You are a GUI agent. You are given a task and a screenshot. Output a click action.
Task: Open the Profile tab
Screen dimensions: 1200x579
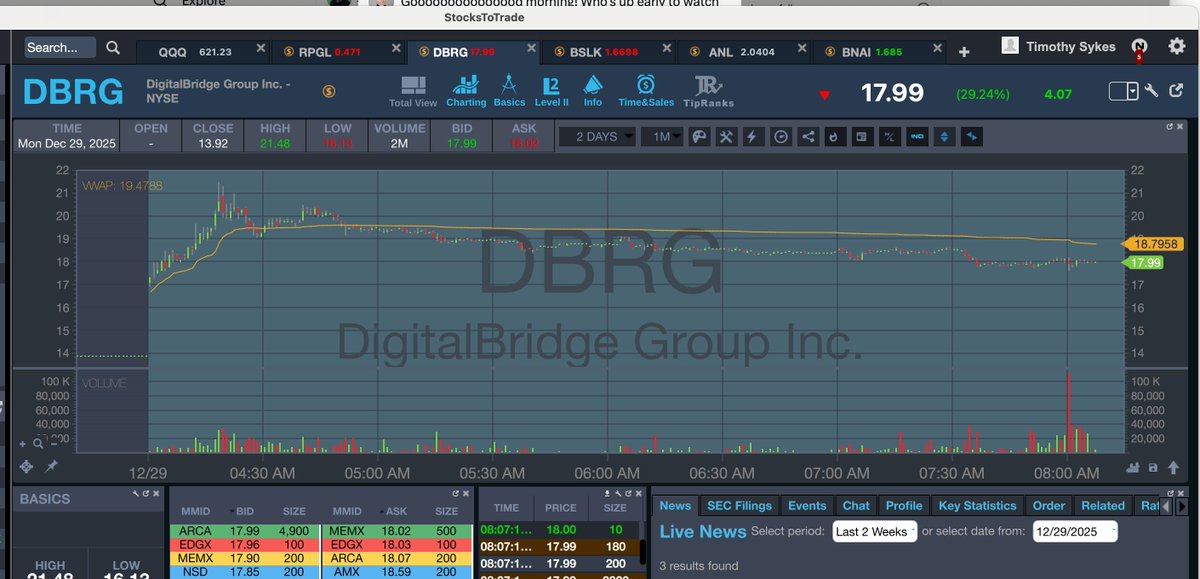(x=904, y=506)
